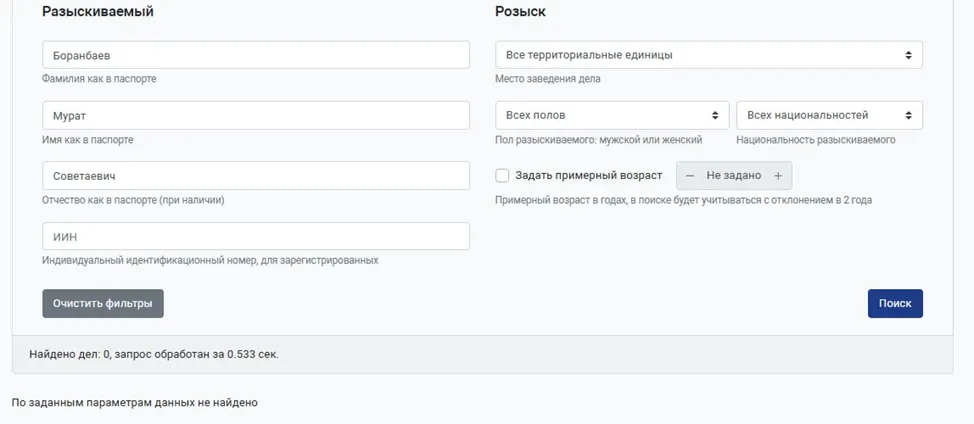The image size is (974, 424).
Task: Click the arrow icon on 'Всех полов' selector
Action: [x=714, y=115]
